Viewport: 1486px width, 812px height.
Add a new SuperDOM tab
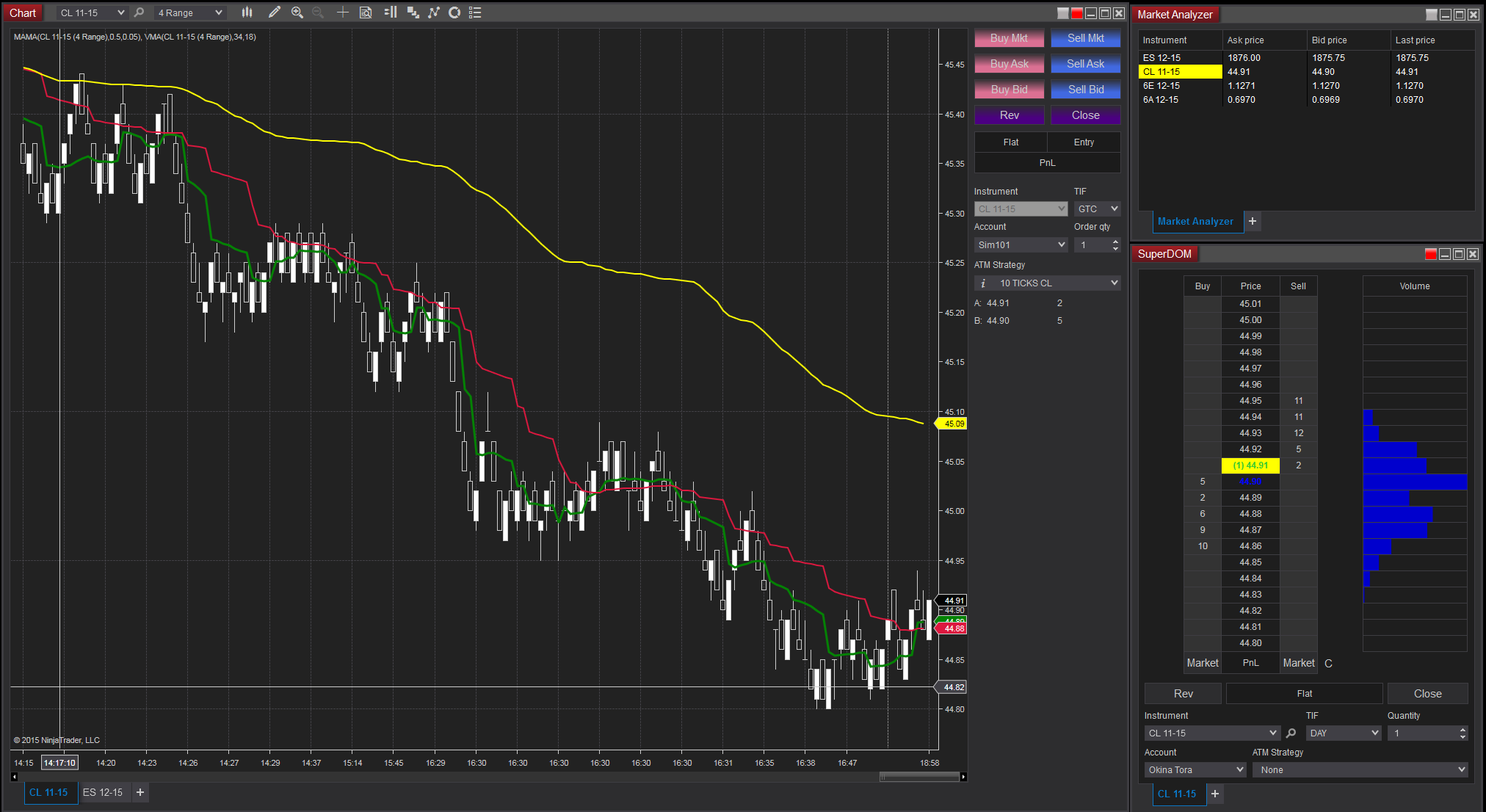1215,794
